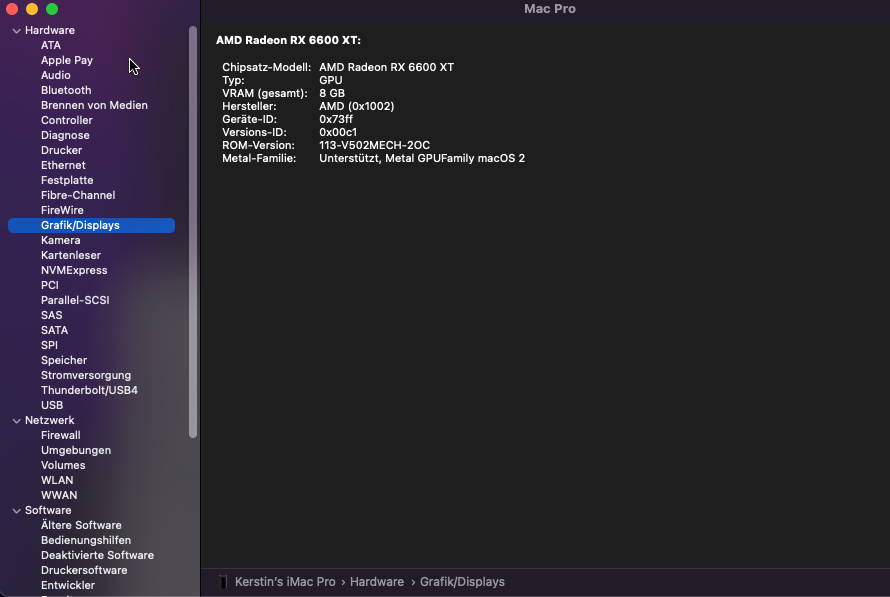This screenshot has height=597, width=890.
Task: Click the AMD Radeon RX 6600 XT heading
Action: click(288, 40)
